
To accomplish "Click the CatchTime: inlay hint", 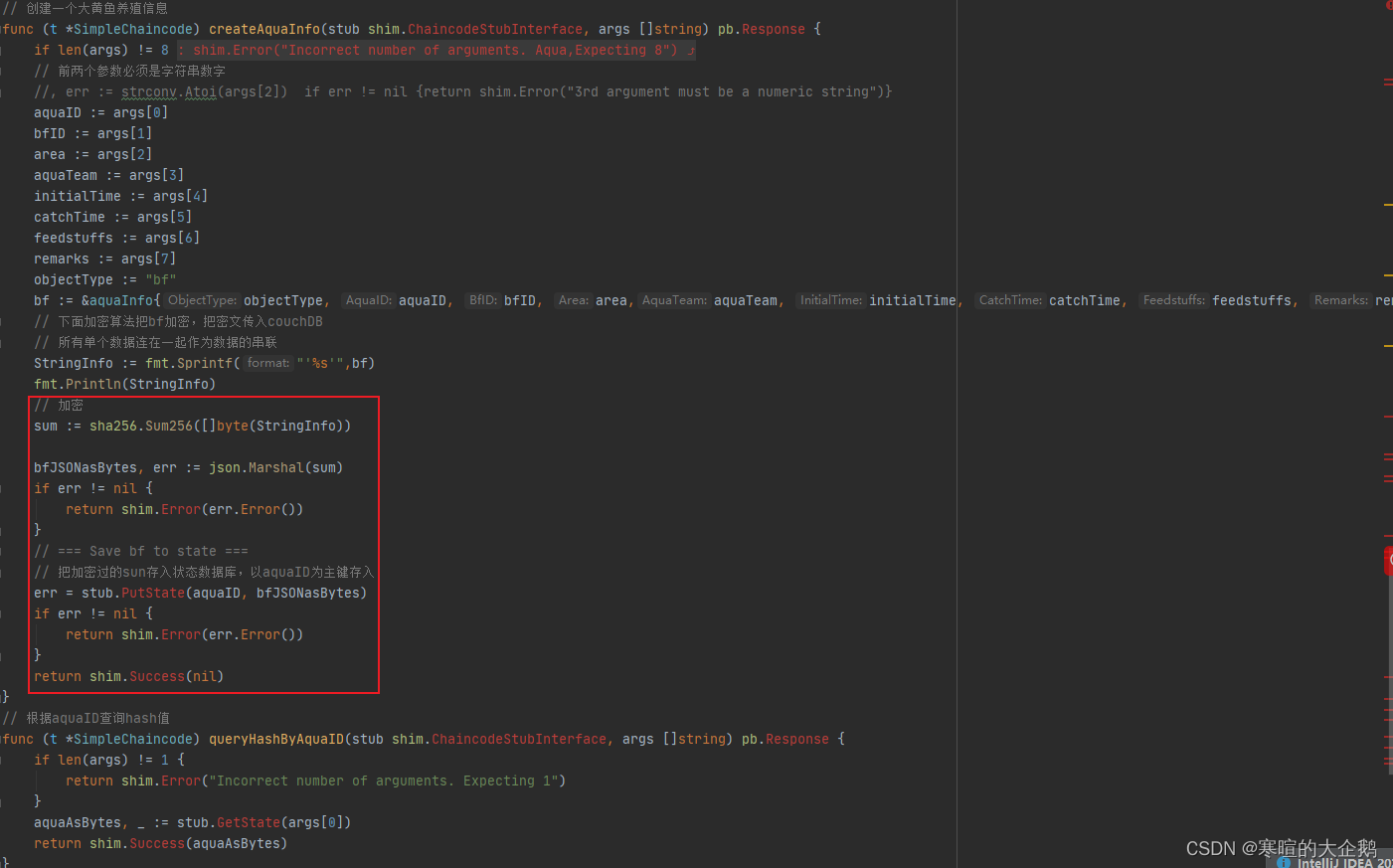I will click(1010, 300).
